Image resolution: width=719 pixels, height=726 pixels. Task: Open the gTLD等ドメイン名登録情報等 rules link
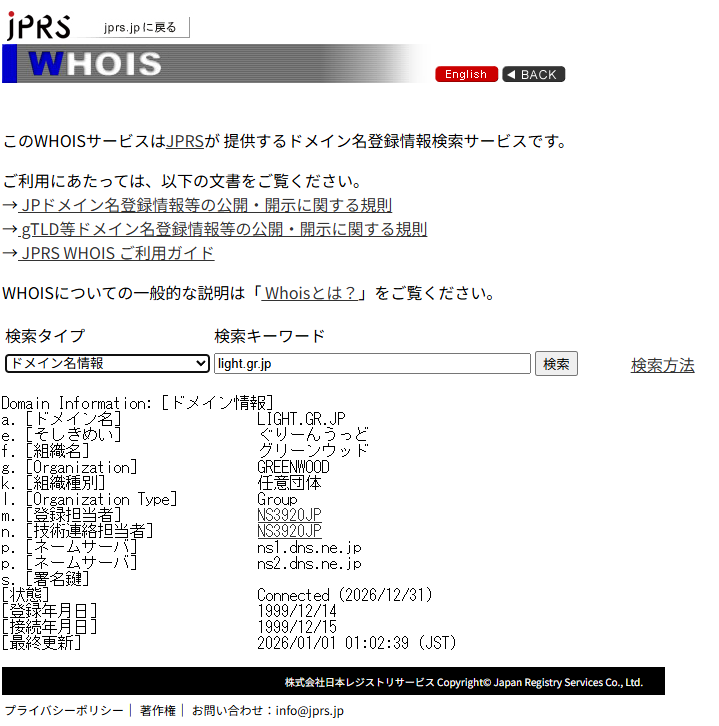tap(223, 229)
